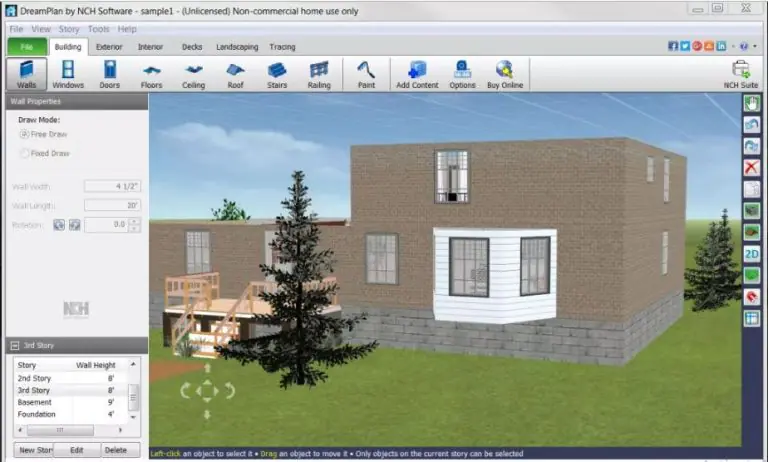Click the rotate view right arrow
This screenshot has height=462, width=768.
(230, 391)
